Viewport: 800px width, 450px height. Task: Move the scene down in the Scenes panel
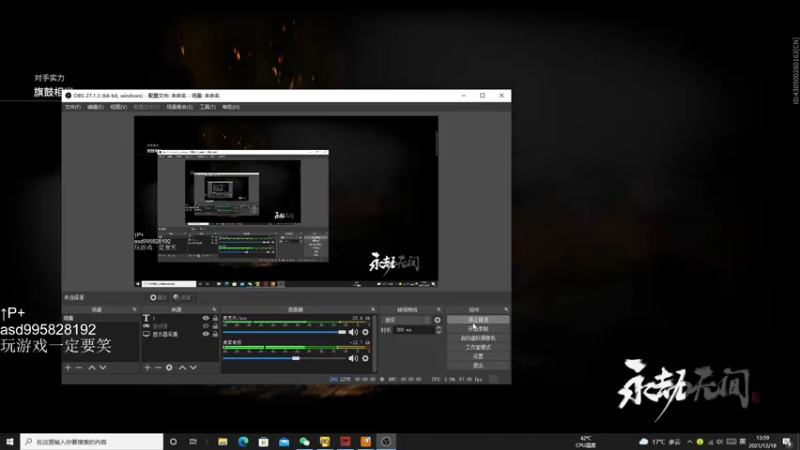tap(103, 367)
